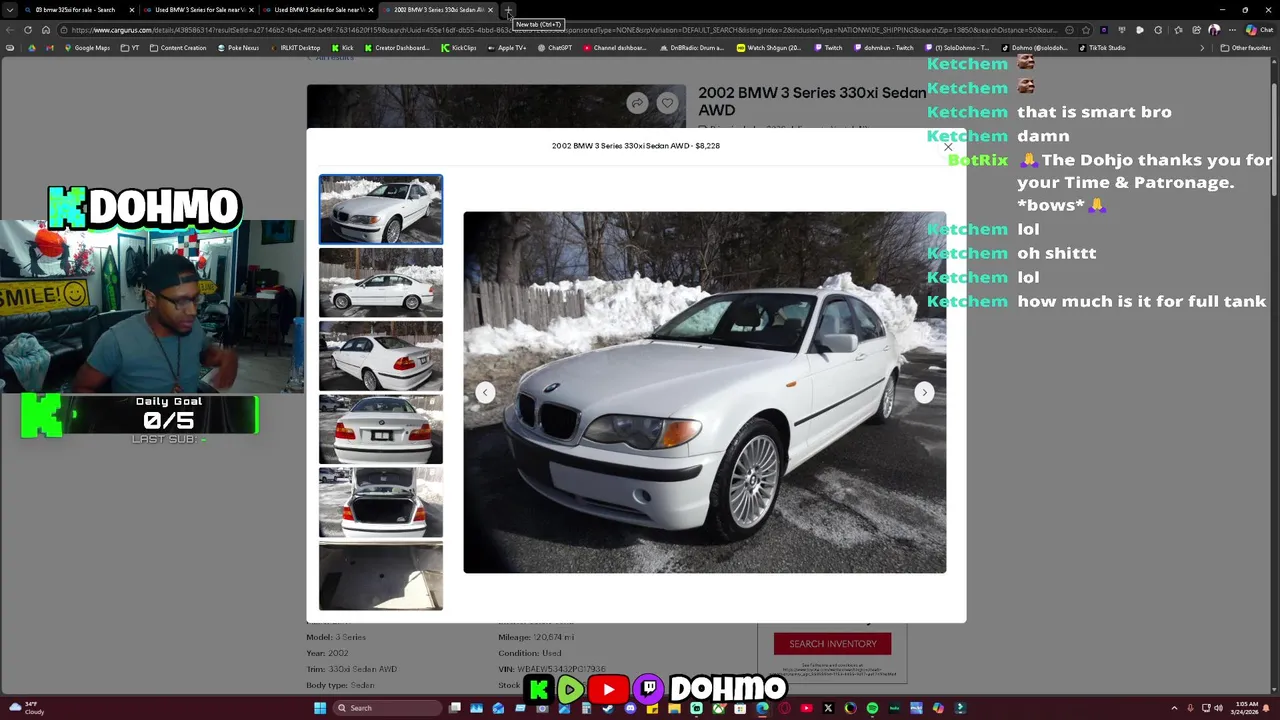Image resolution: width=1280 pixels, height=720 pixels.
Task: Open YouTube app from the taskbar
Action: click(x=807, y=708)
